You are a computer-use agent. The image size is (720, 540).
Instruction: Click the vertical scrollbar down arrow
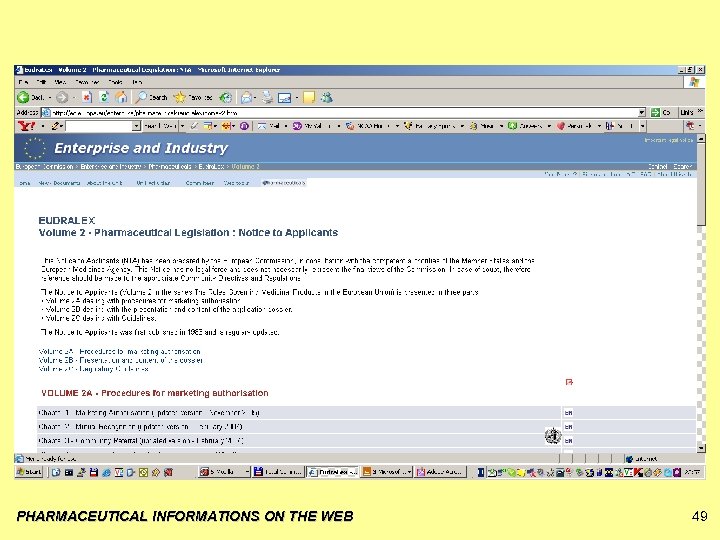click(x=701, y=448)
